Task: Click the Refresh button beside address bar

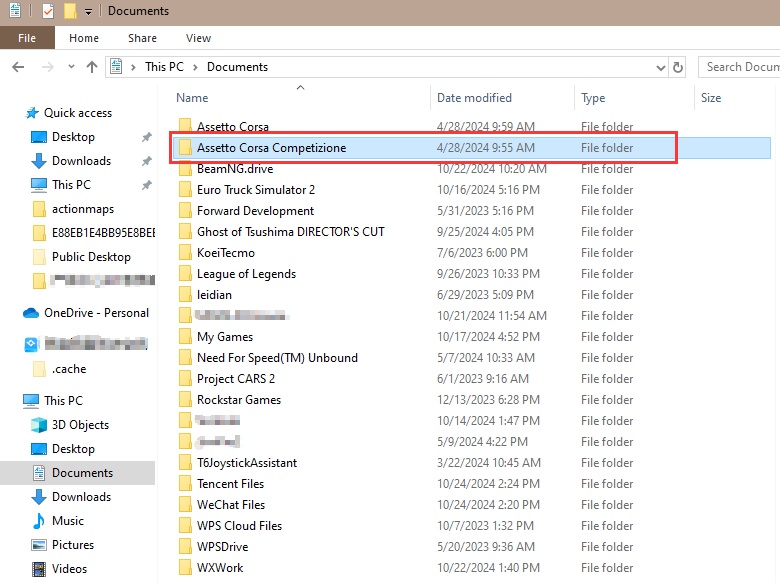Action: (x=678, y=67)
